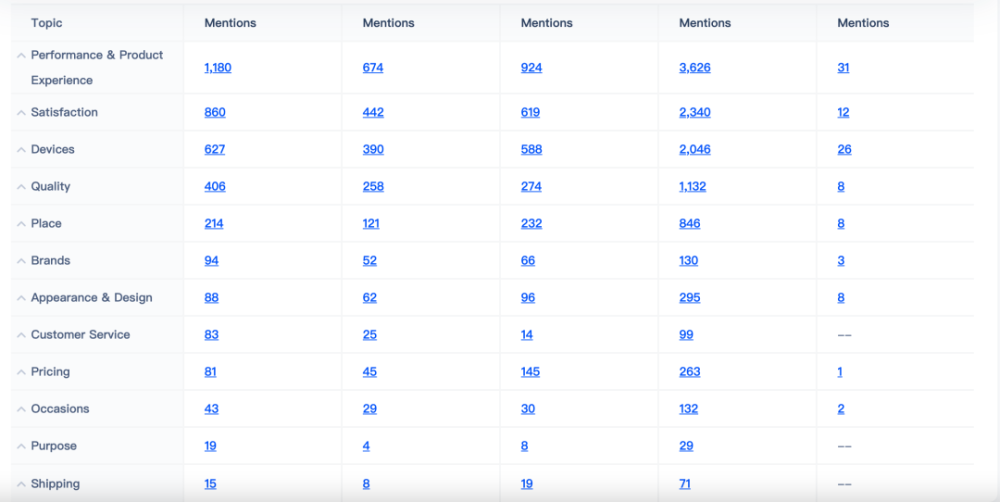Viewport: 1000px width, 502px height.
Task: Toggle the Occasions row chevron
Action: click(21, 409)
